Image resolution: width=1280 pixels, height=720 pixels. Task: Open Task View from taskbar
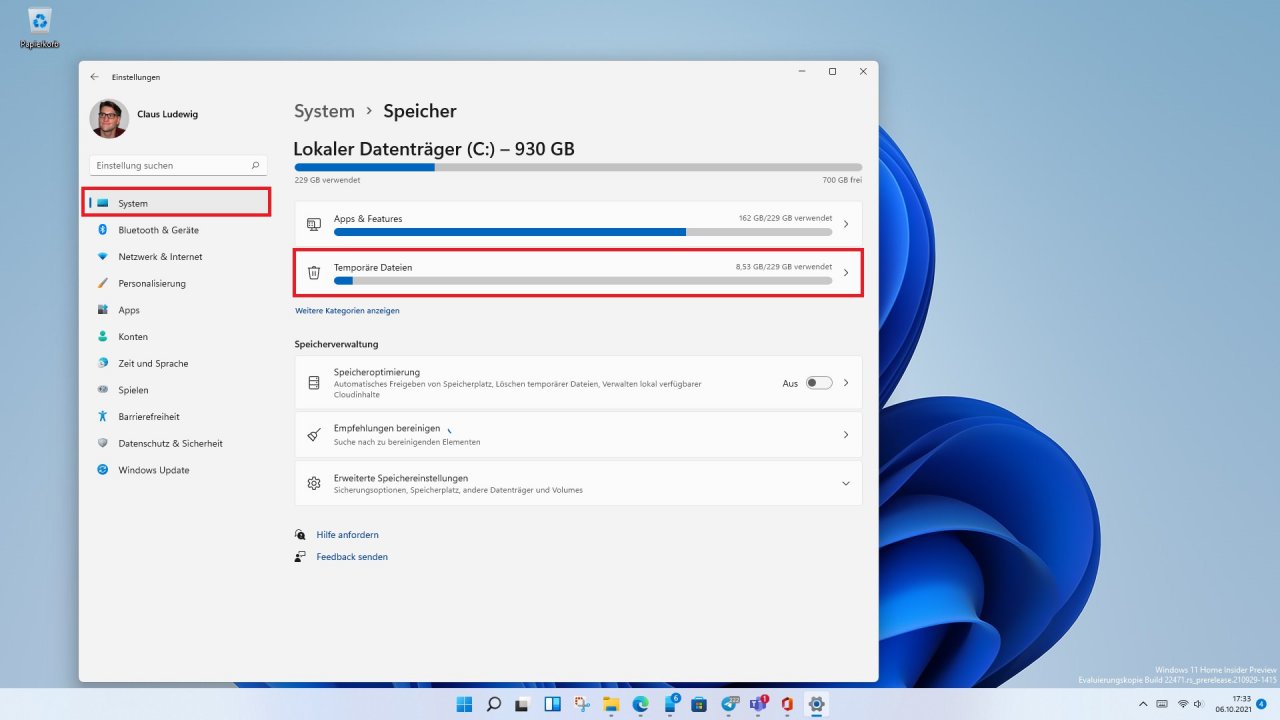(523, 704)
